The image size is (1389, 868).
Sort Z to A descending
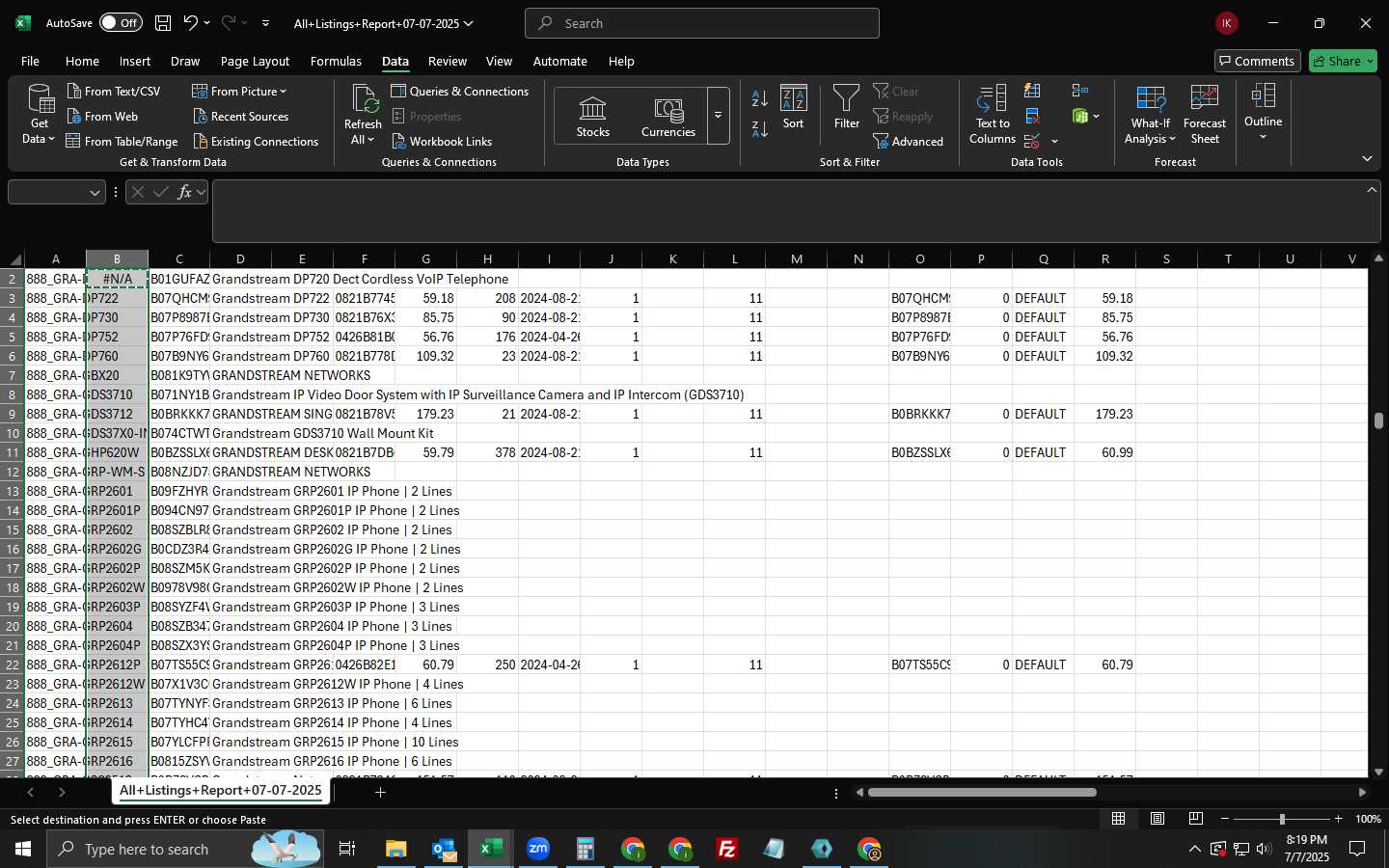coord(760,128)
